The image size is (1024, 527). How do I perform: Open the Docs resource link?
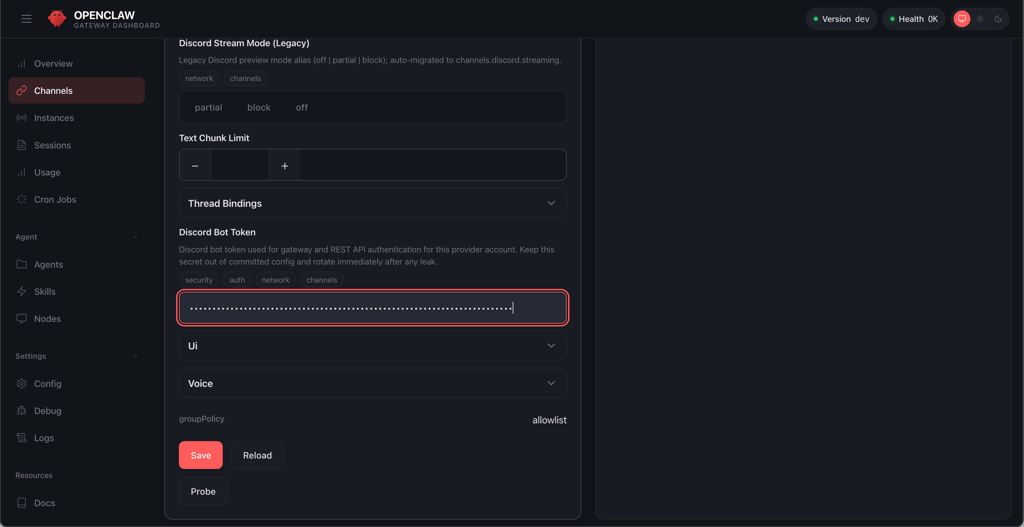[x=76, y=503]
